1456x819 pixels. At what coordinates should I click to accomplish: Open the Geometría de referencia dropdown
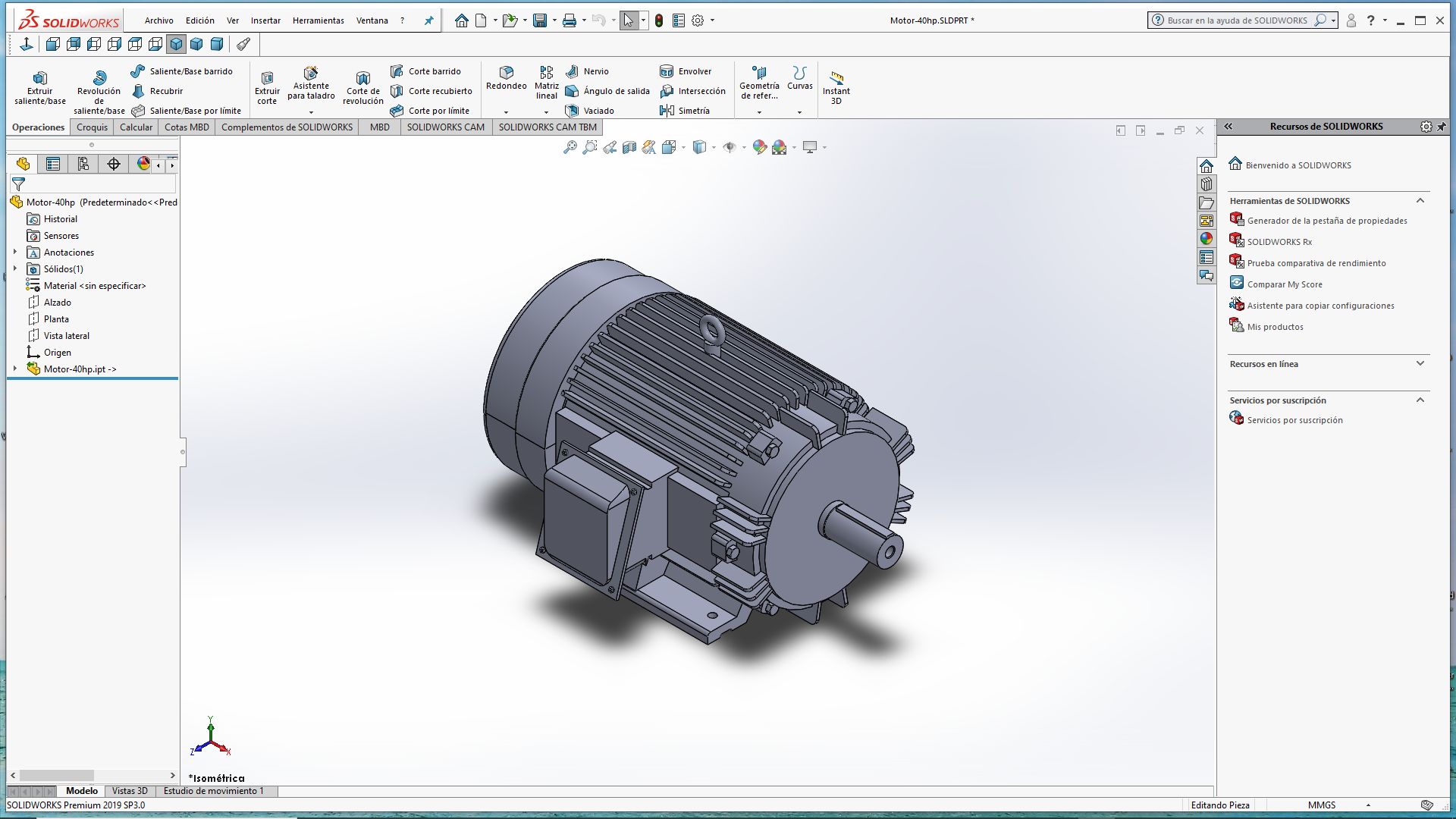(759, 112)
